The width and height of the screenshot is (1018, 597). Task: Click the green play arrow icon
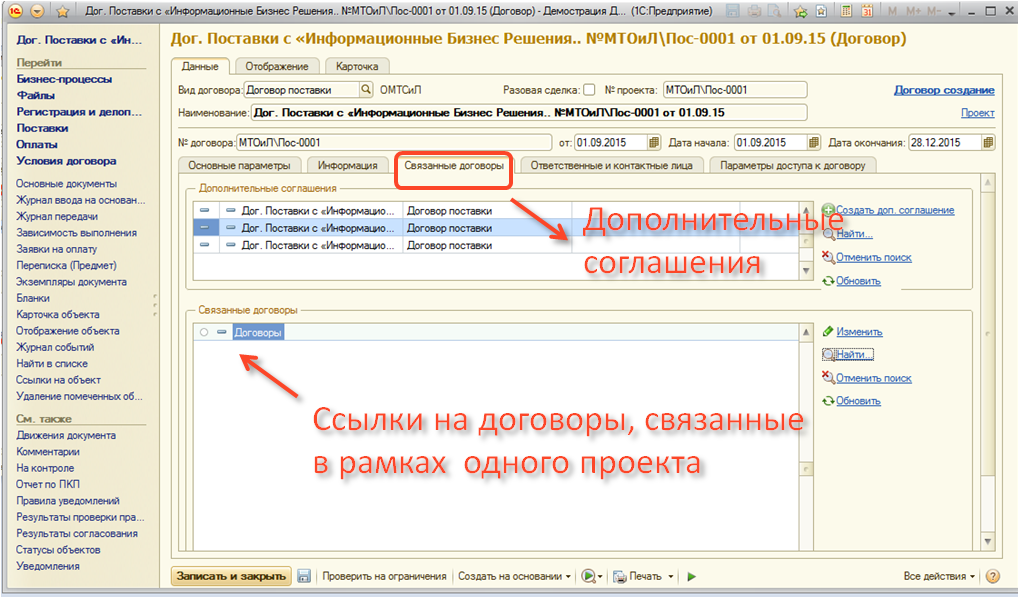[x=691, y=576]
